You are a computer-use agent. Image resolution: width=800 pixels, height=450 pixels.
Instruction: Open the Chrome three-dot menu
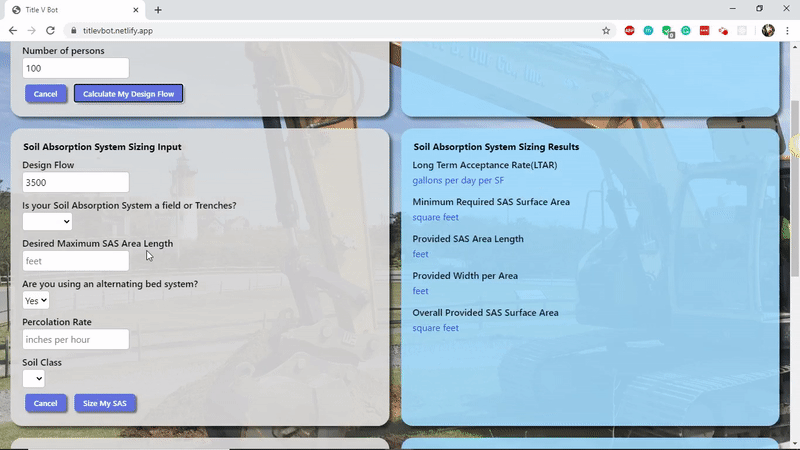(787, 31)
